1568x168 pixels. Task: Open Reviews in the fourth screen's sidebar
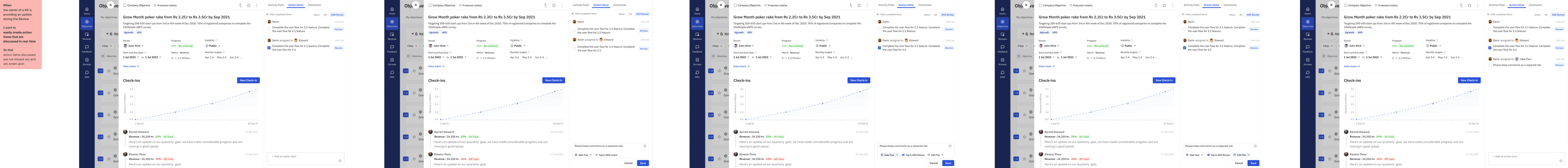1003,35
